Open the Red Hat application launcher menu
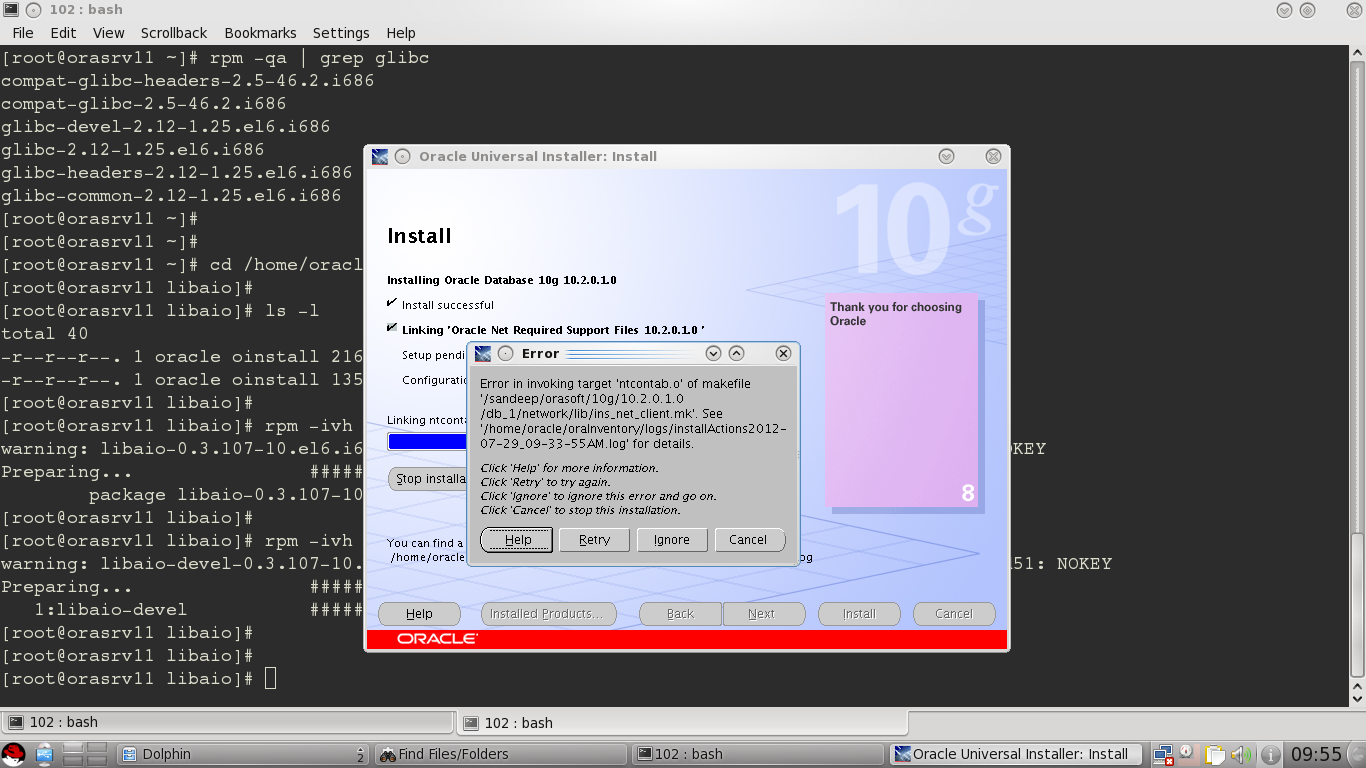 (x=13, y=754)
